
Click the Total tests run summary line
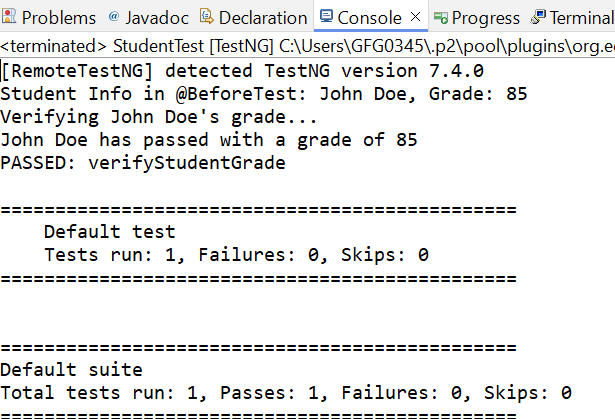[286, 393]
